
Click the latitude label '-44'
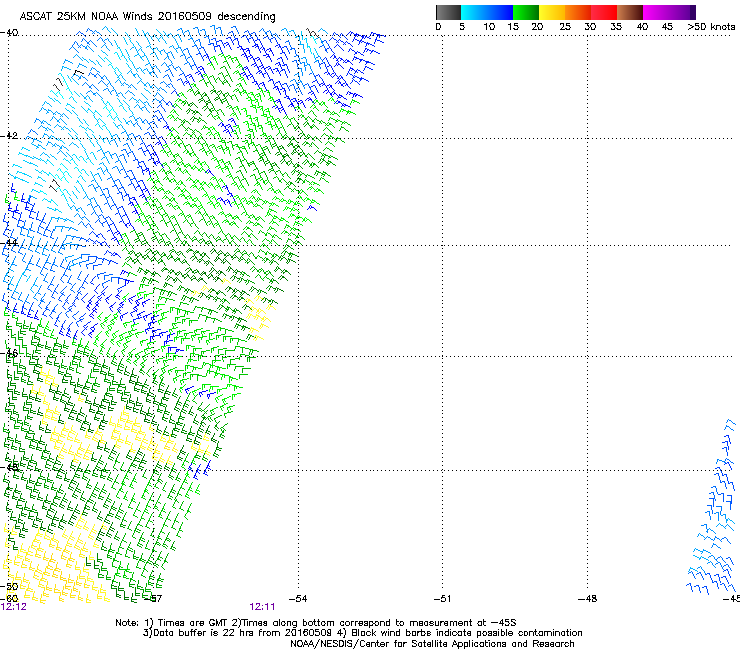[x=9, y=243]
